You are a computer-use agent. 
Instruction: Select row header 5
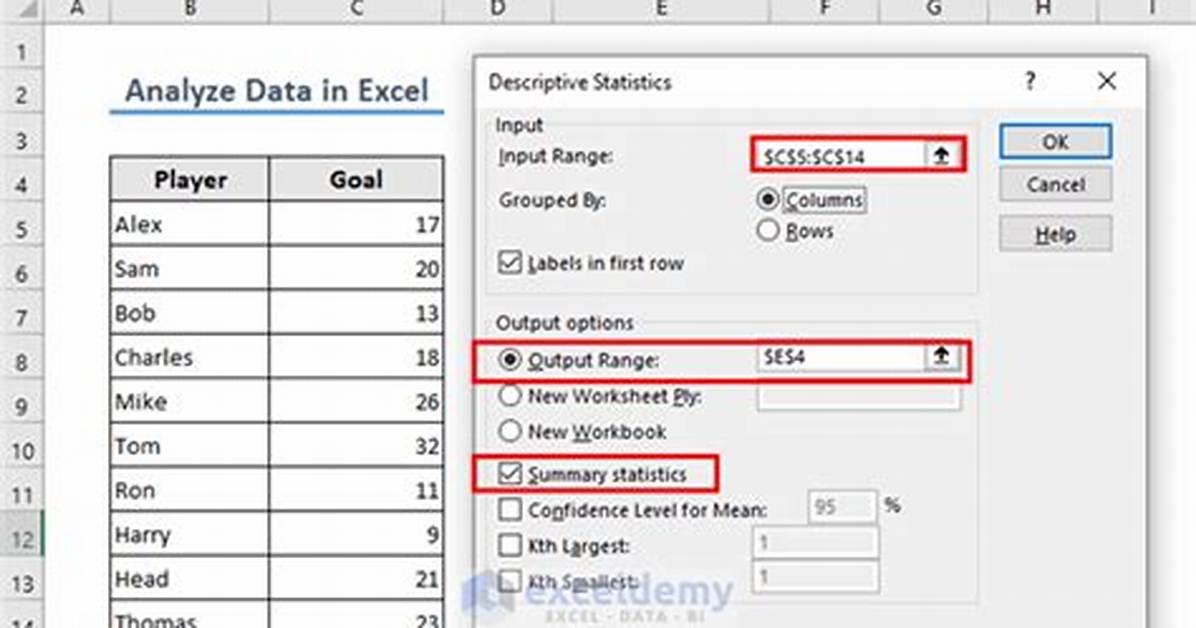[21, 228]
